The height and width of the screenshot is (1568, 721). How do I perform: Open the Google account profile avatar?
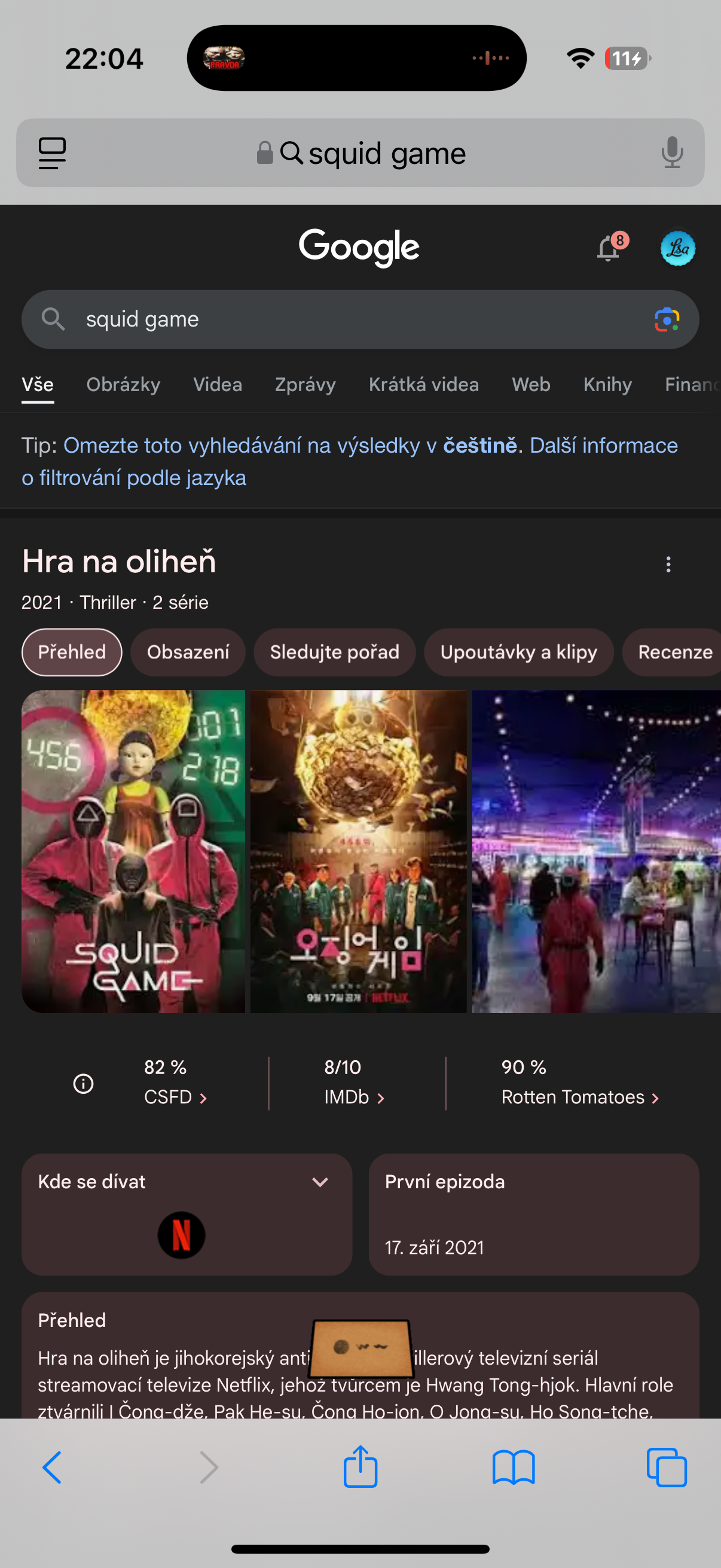tap(678, 248)
